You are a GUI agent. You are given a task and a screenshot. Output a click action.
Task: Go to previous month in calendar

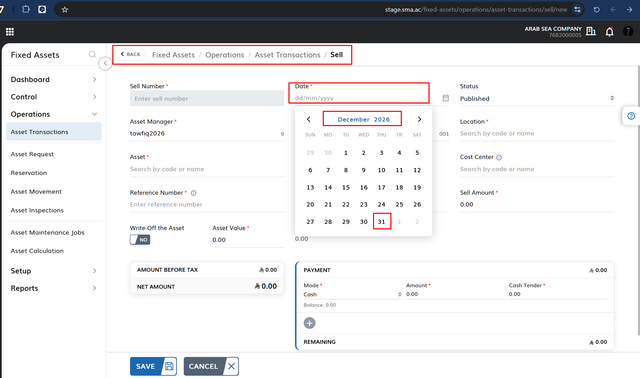(x=309, y=119)
